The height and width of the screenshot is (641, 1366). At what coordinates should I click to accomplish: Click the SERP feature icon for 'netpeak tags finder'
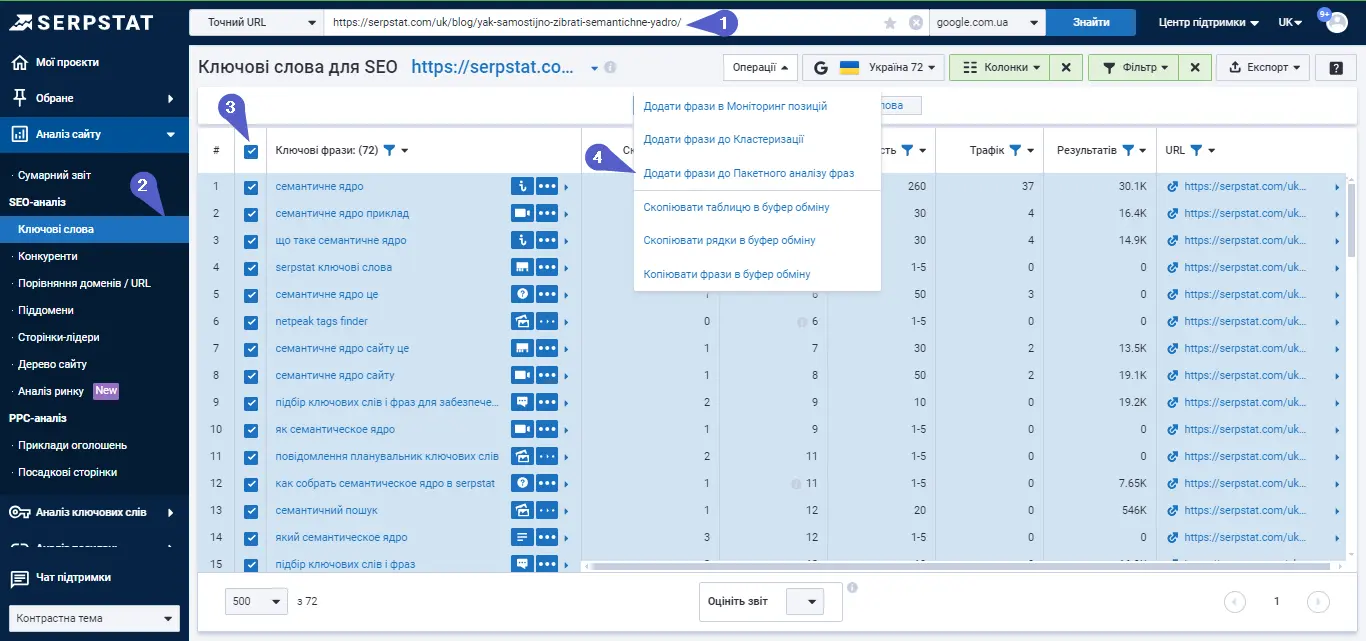pos(521,321)
